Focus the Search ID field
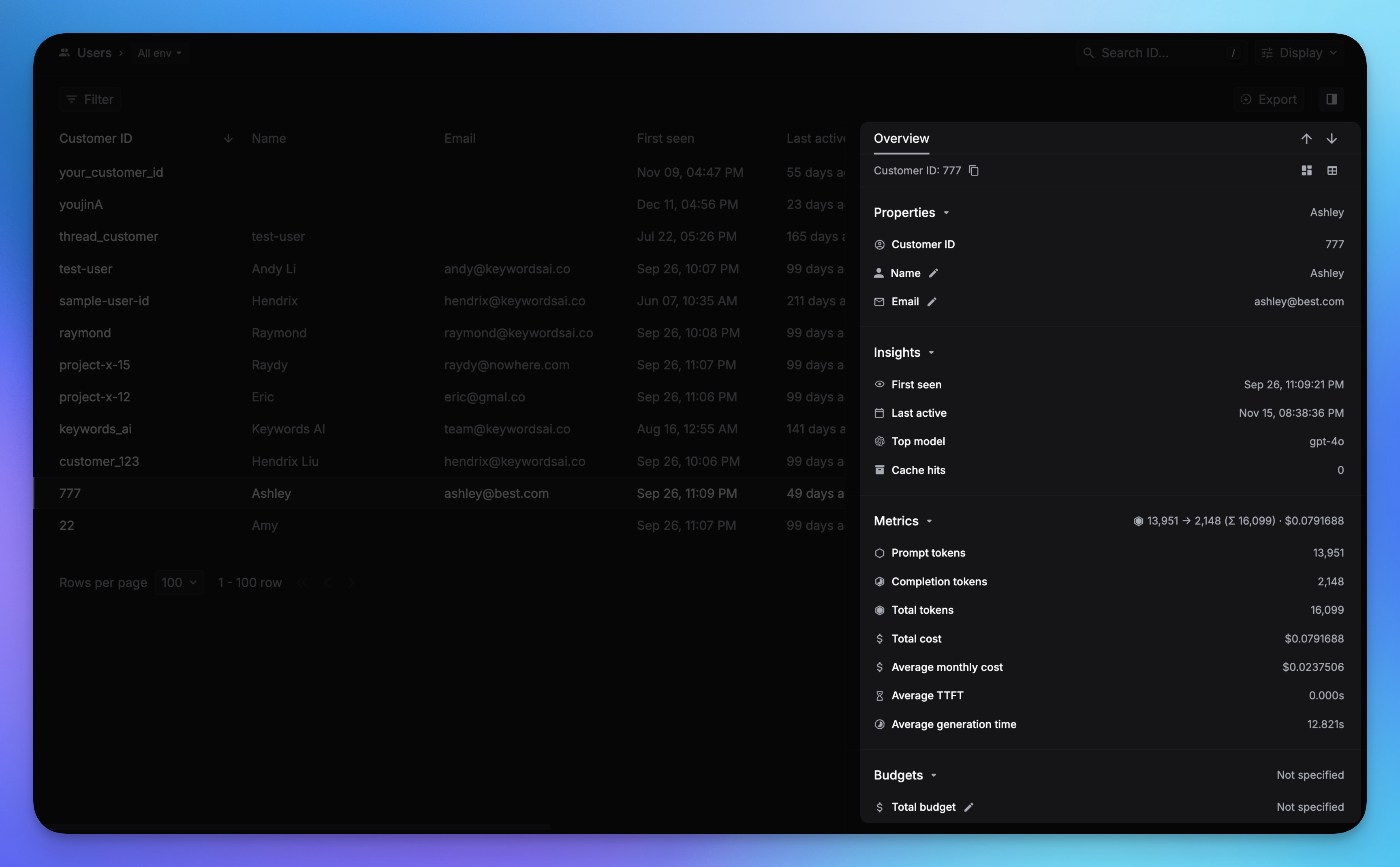Image resolution: width=1400 pixels, height=867 pixels. click(x=1162, y=53)
